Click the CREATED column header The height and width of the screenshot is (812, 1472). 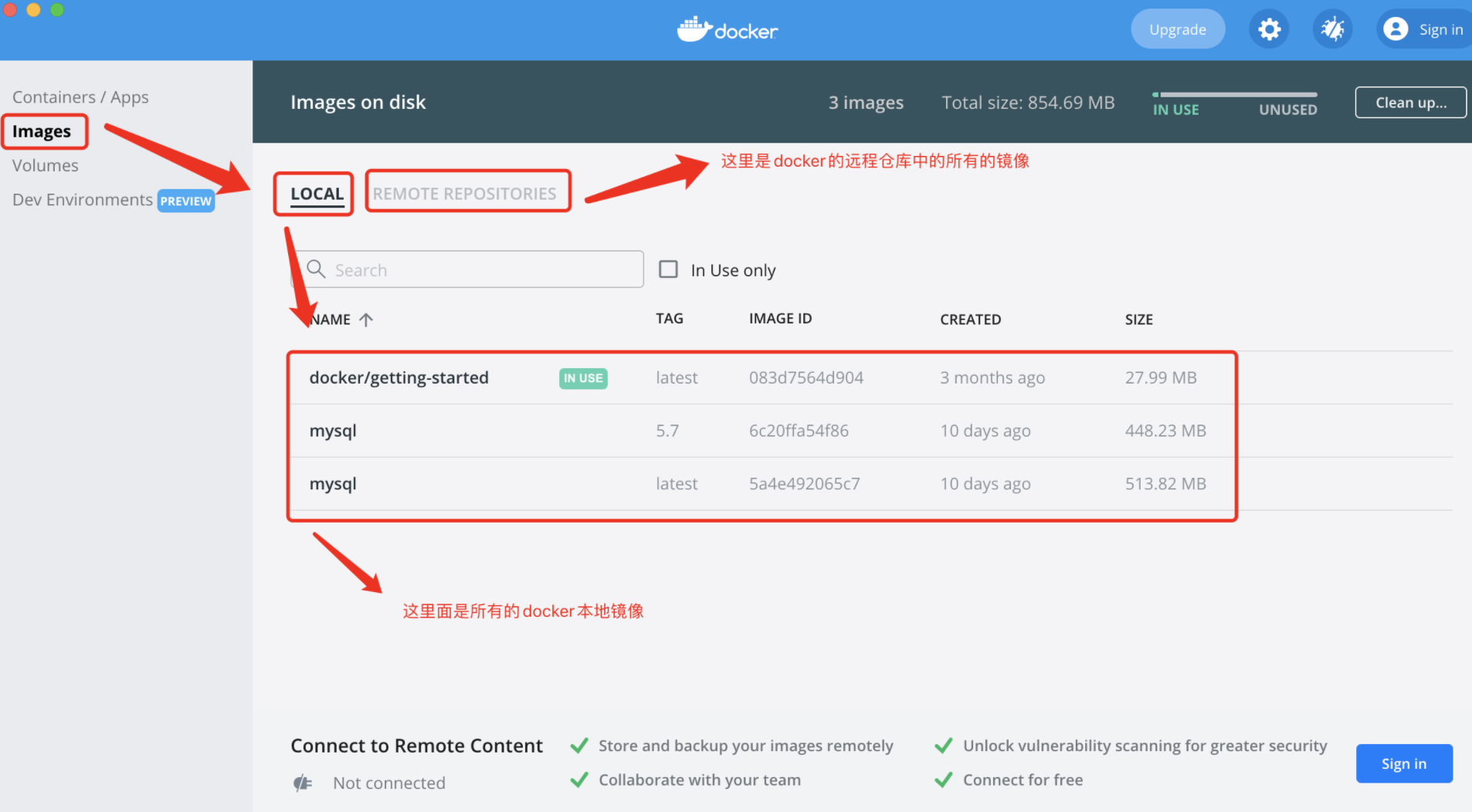pos(970,320)
